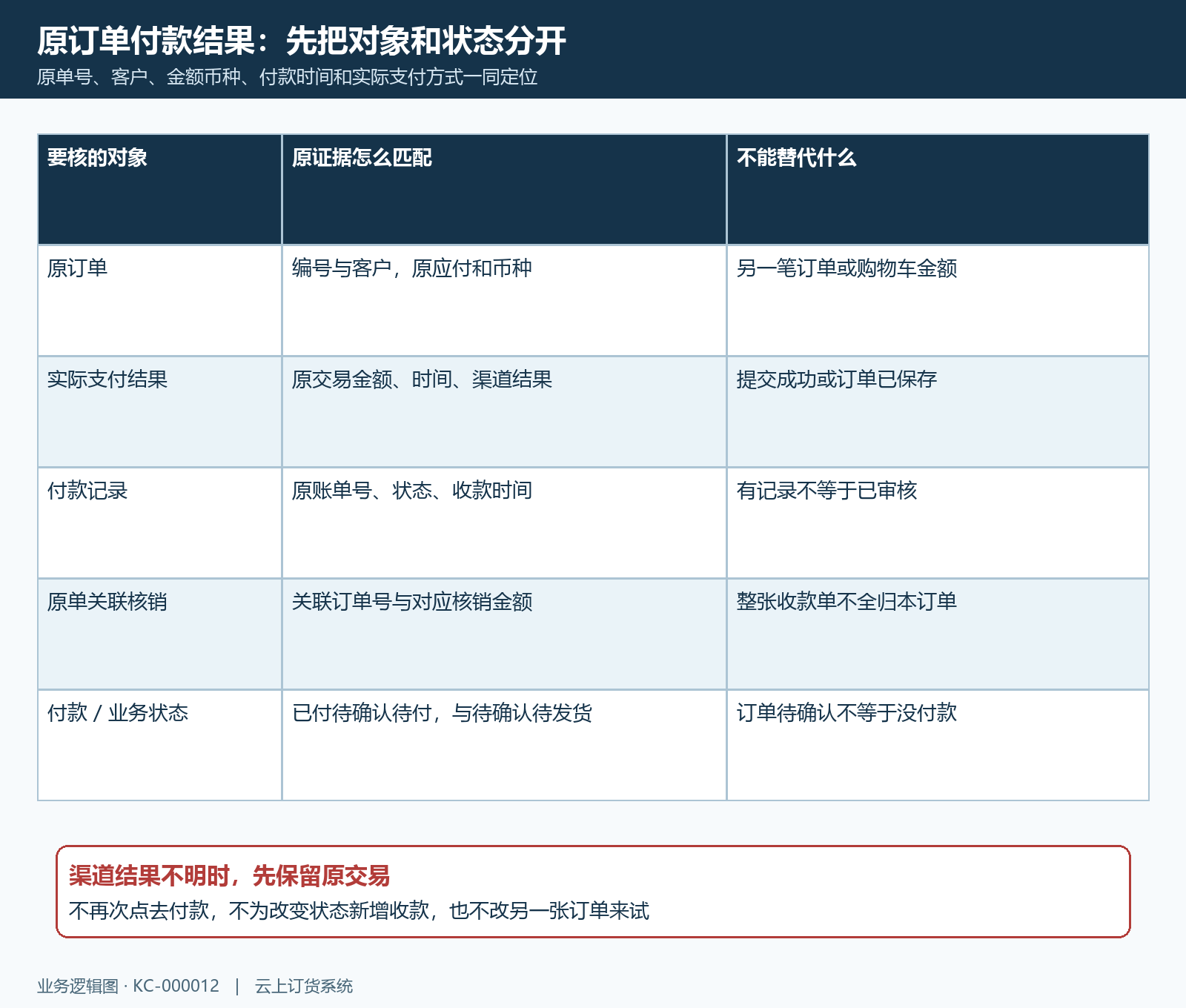The width and height of the screenshot is (1186, 1008).
Task: Click the cell 订单待确认不等于没付款
Action: pos(938,745)
